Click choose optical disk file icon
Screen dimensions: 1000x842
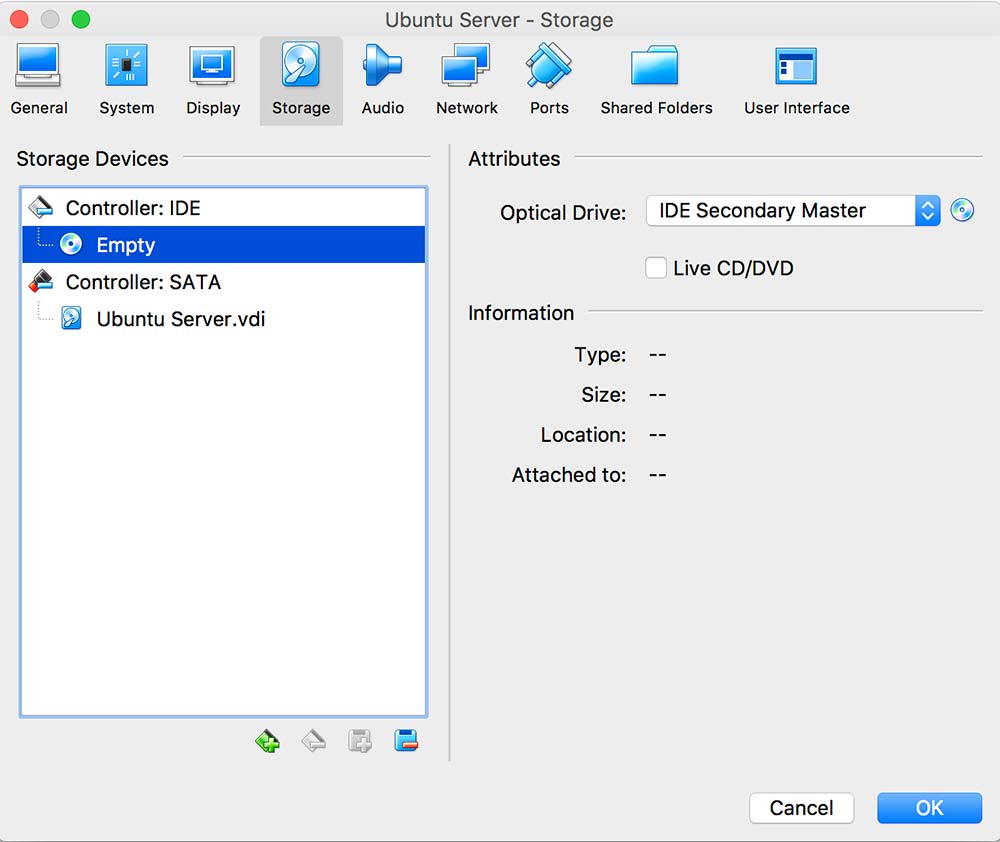click(962, 211)
